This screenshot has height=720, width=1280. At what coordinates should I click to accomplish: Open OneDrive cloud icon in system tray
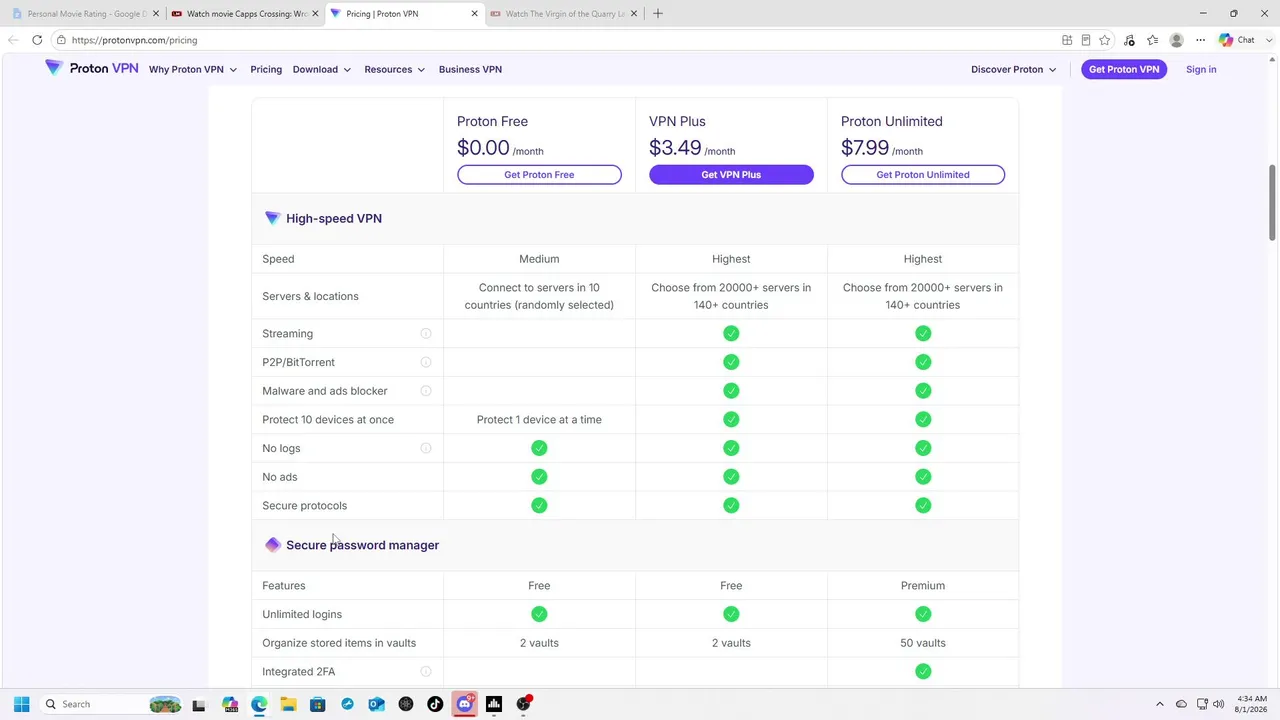click(x=1181, y=704)
